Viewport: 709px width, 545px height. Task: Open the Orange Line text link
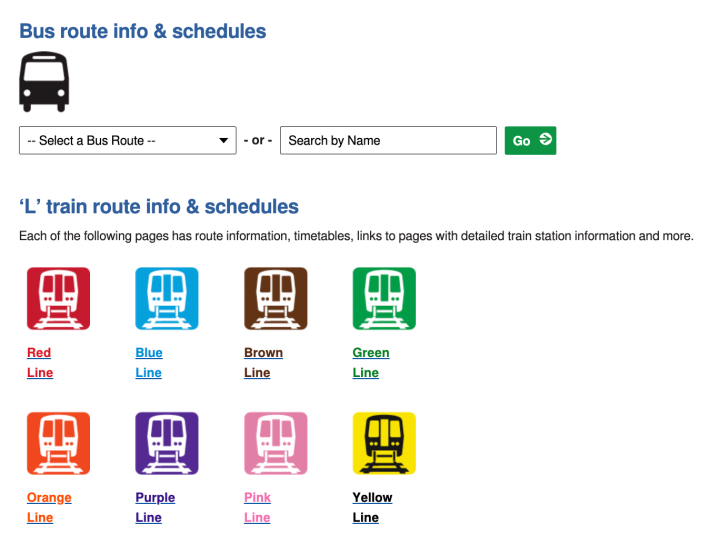click(49, 507)
